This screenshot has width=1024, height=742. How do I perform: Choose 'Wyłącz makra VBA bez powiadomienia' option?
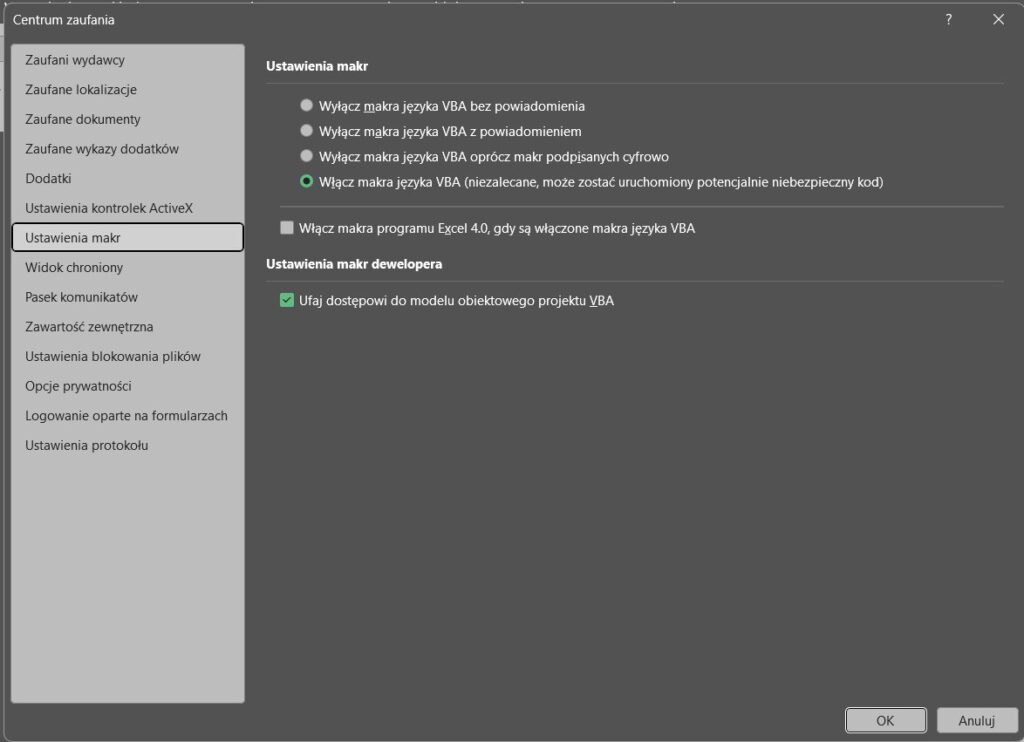point(307,105)
